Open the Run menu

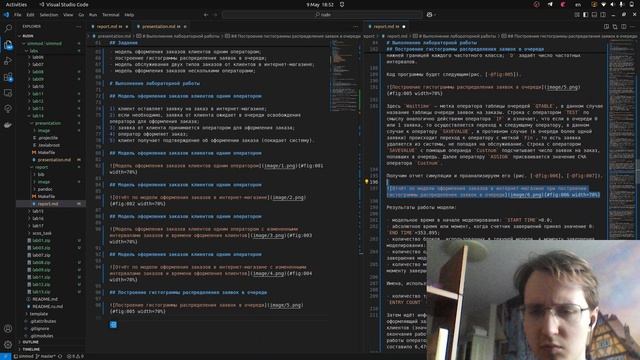coord(93,15)
